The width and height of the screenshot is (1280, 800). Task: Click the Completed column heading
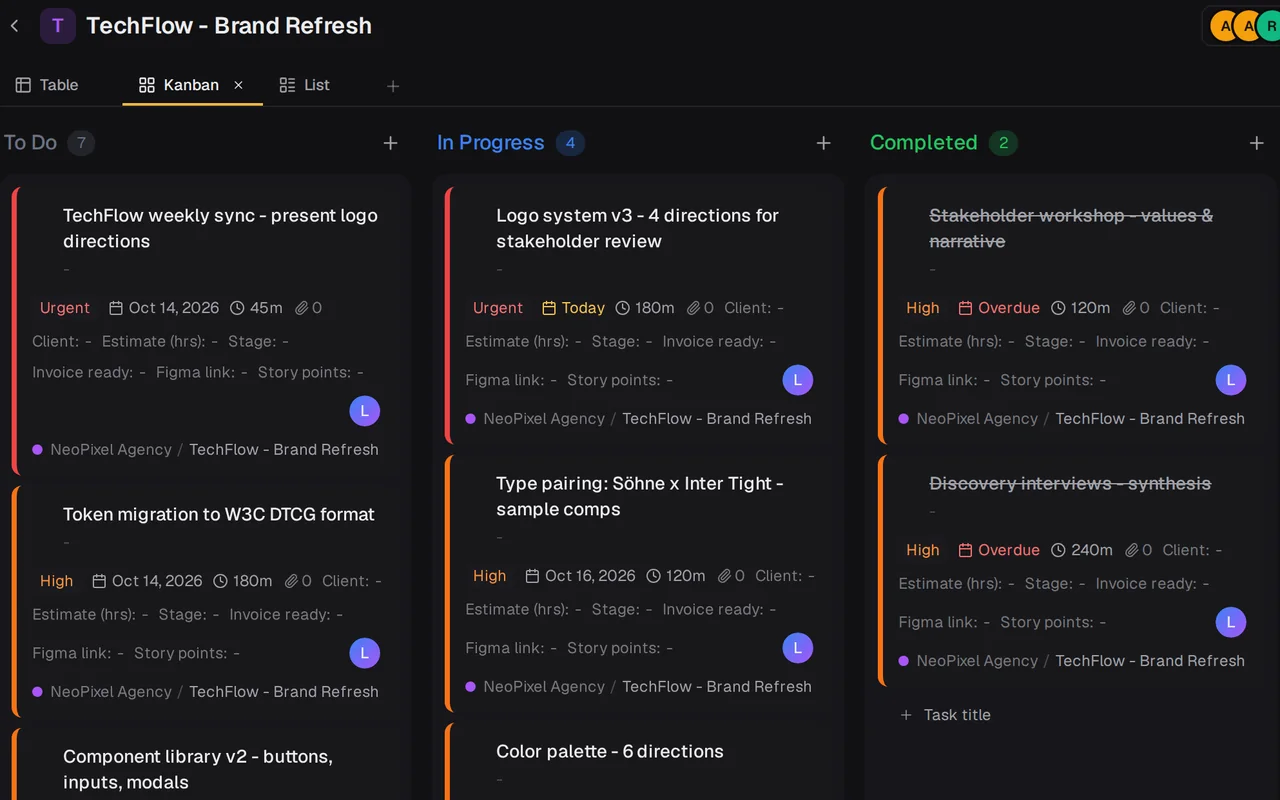click(x=924, y=143)
